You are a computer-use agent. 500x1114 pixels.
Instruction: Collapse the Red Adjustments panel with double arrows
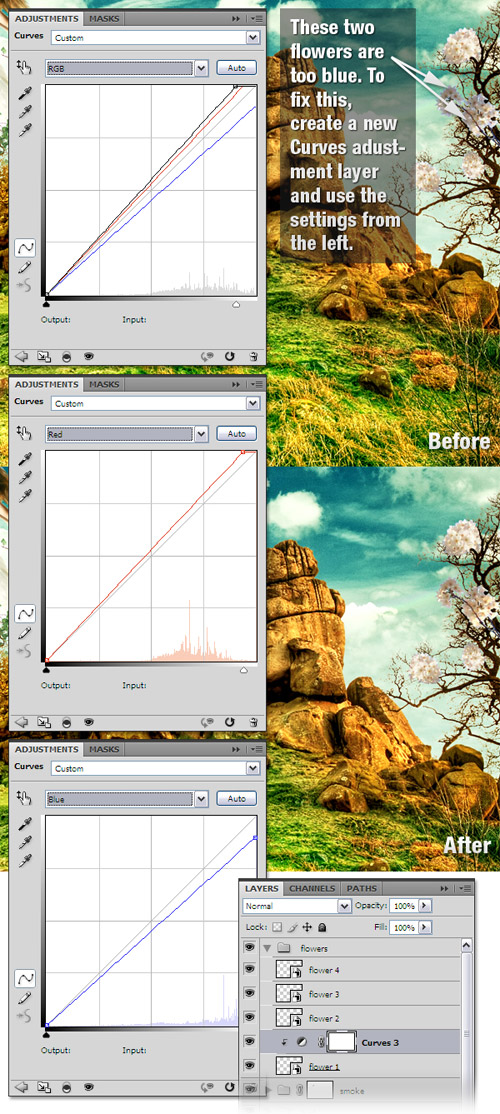click(235, 384)
